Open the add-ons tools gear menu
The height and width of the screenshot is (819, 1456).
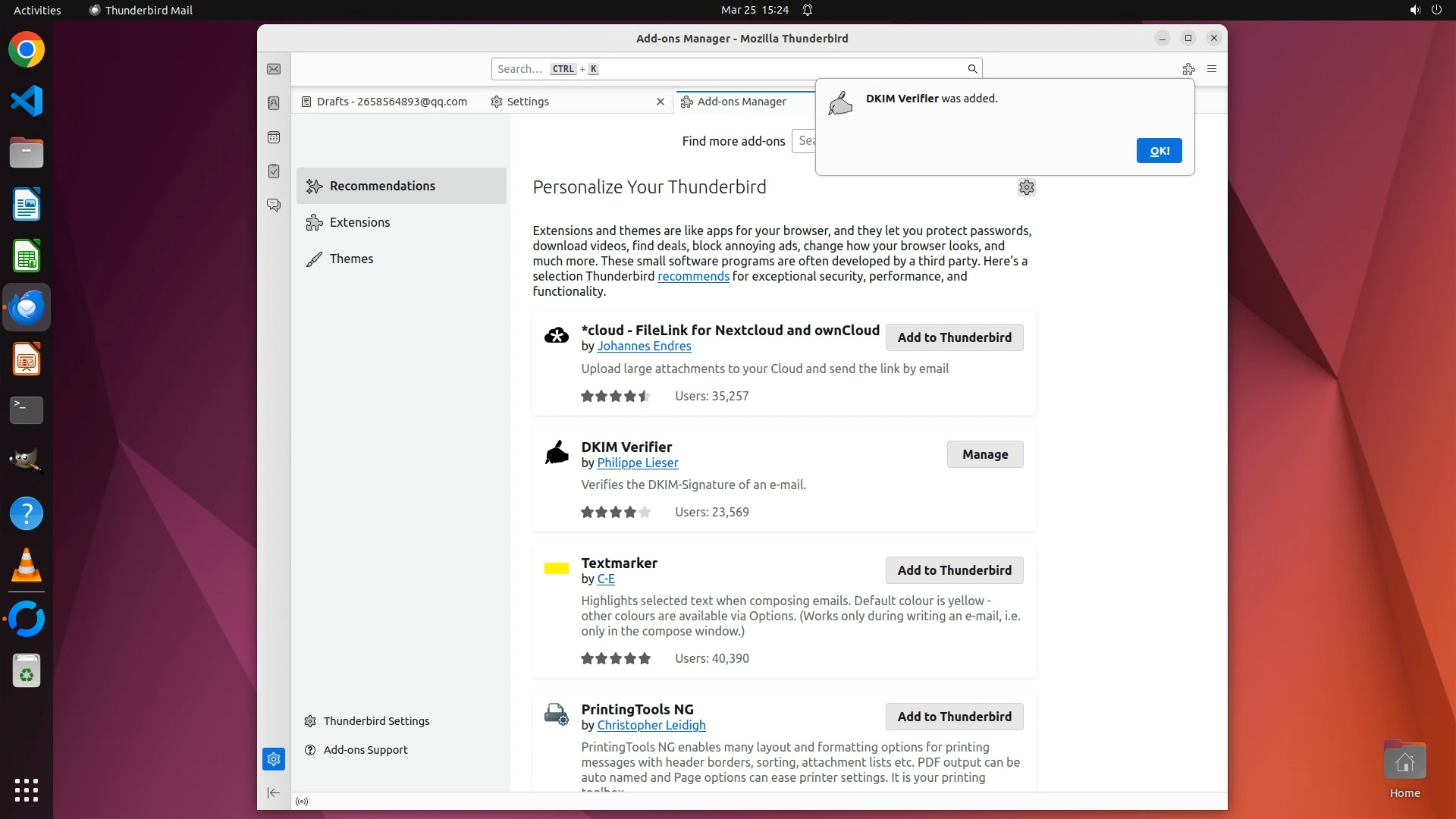pos(1026,187)
